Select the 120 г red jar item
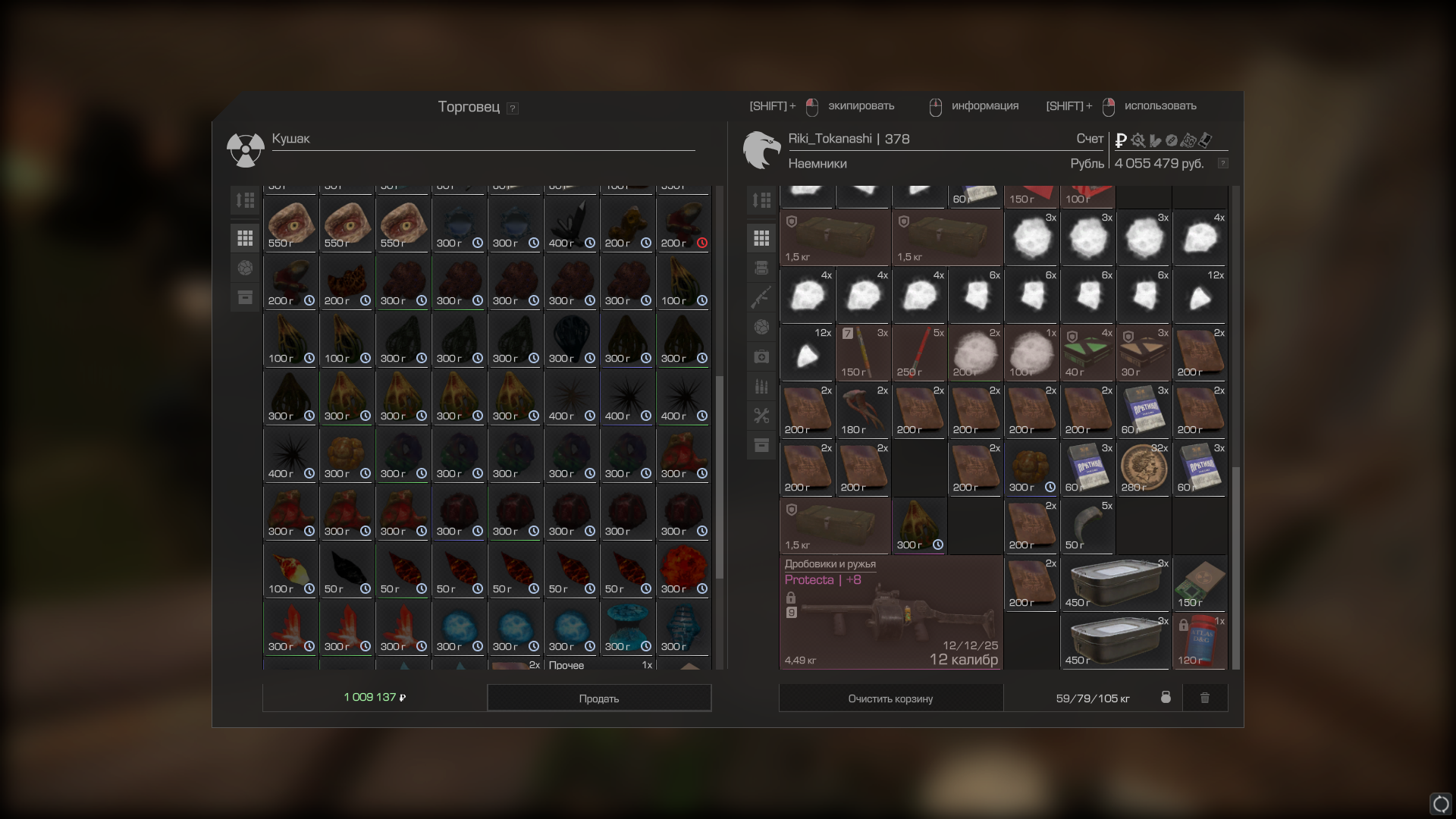 tap(1200, 642)
